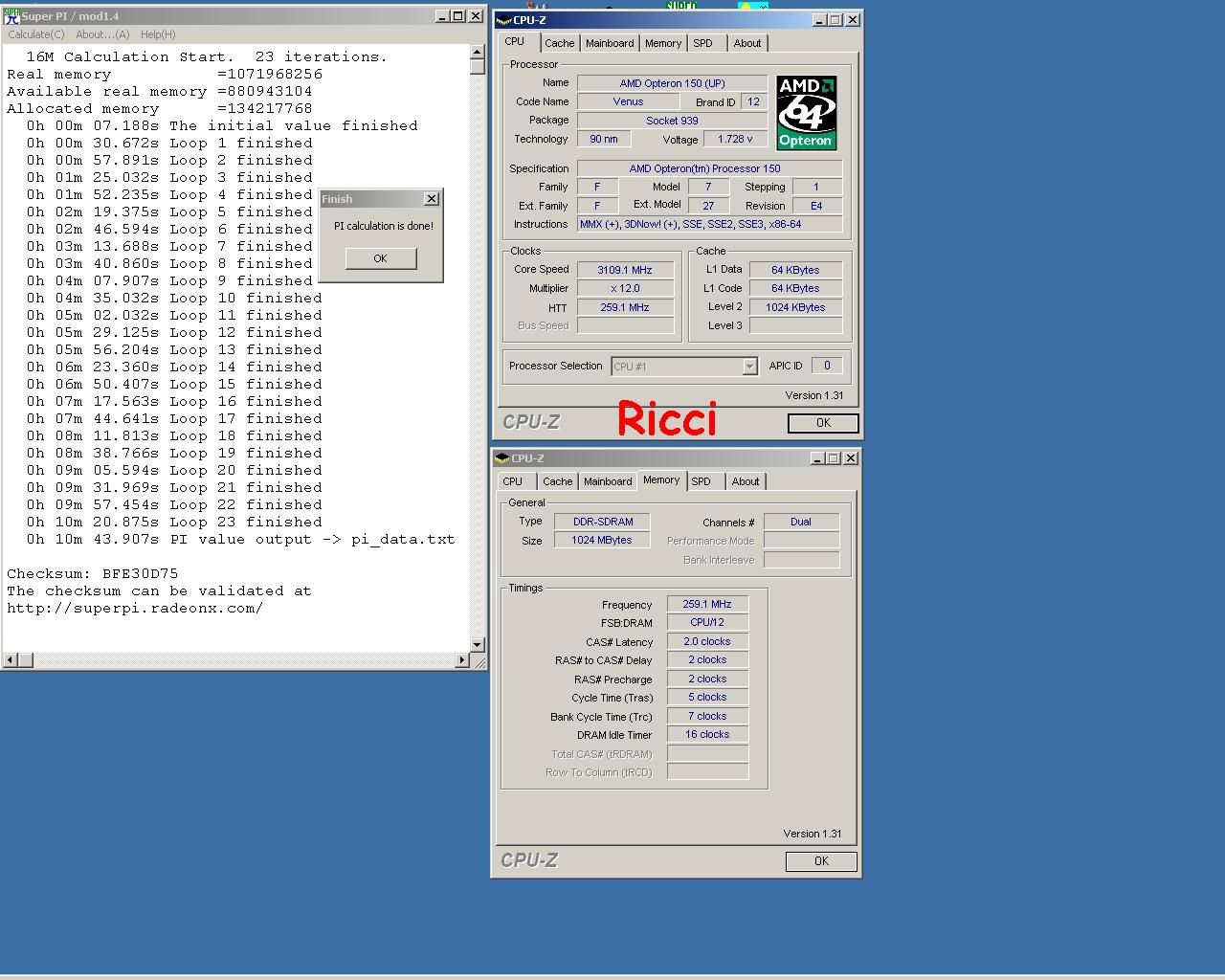This screenshot has height=980, width=1225.
Task: Switch to CPU tab in lower CPU-Z
Action: [513, 481]
